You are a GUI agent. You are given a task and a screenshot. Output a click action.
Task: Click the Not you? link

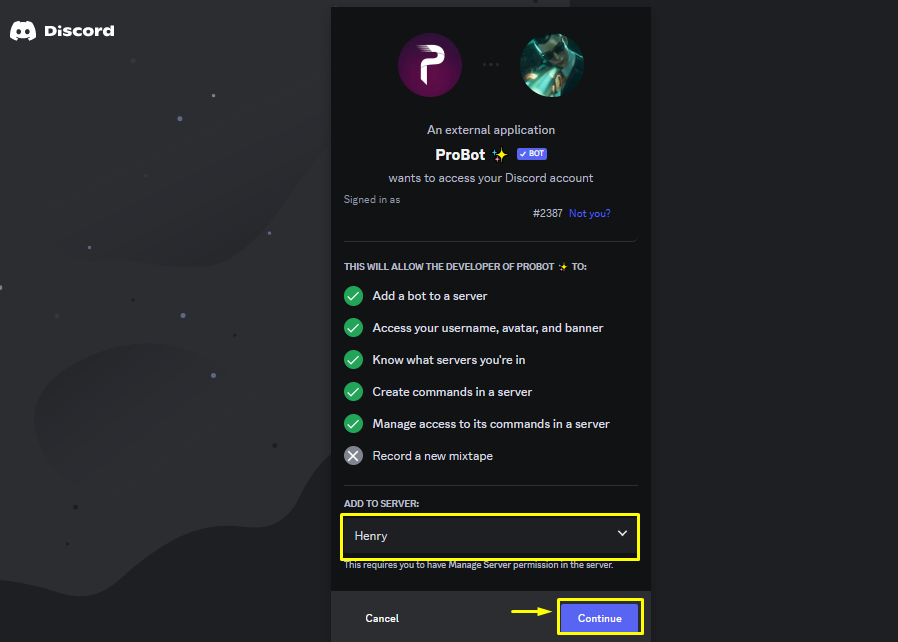point(589,214)
